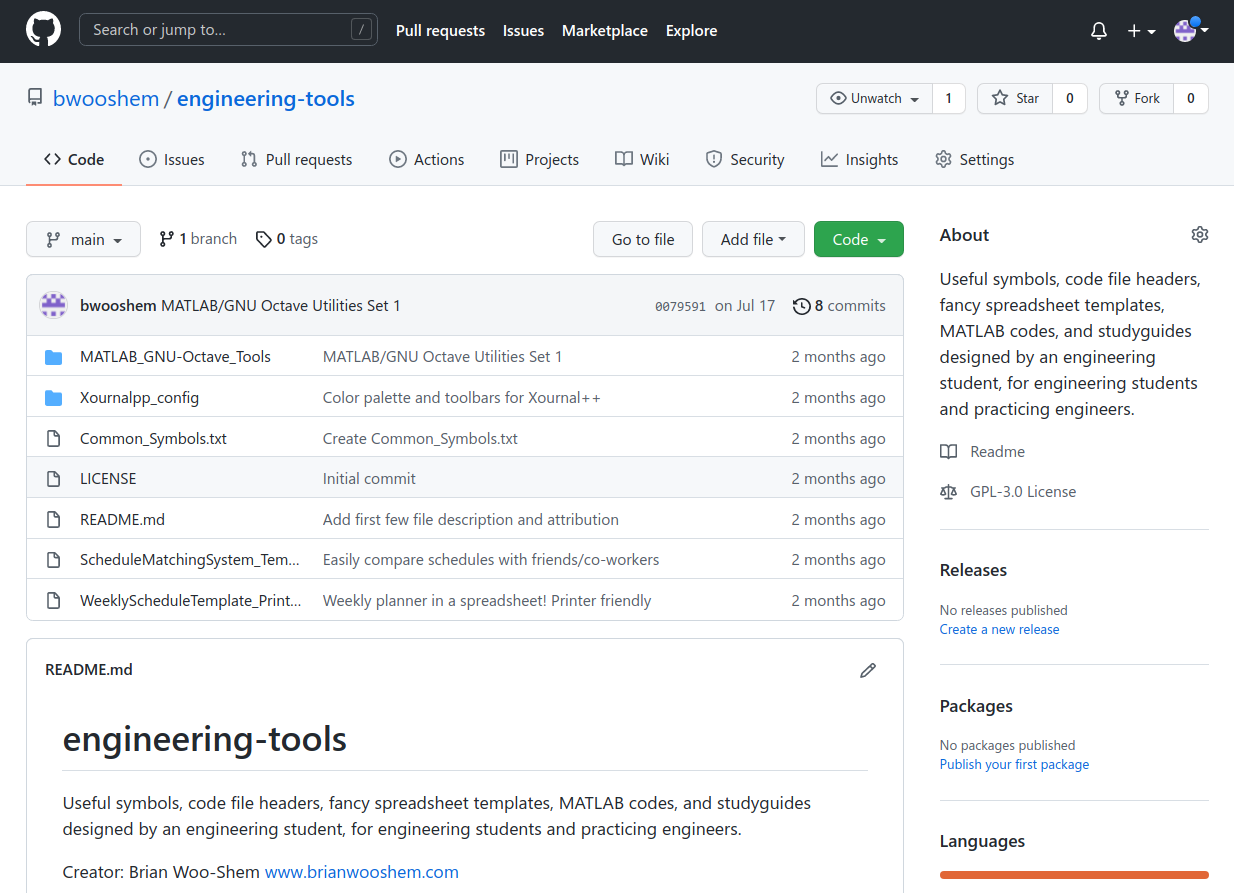Image resolution: width=1234 pixels, height=893 pixels.
Task: Click the scales icon next to GPL-3.0 License
Action: click(x=948, y=492)
